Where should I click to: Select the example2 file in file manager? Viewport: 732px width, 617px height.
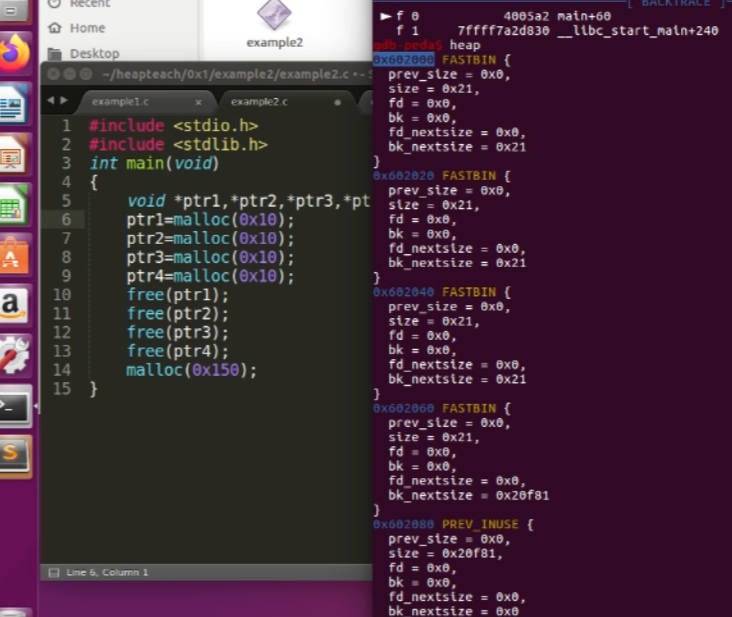274,25
